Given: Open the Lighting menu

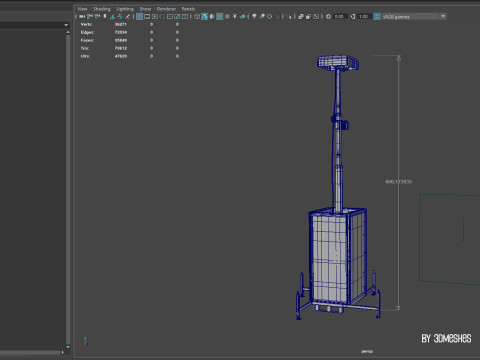Looking at the screenshot, I should [x=125, y=9].
